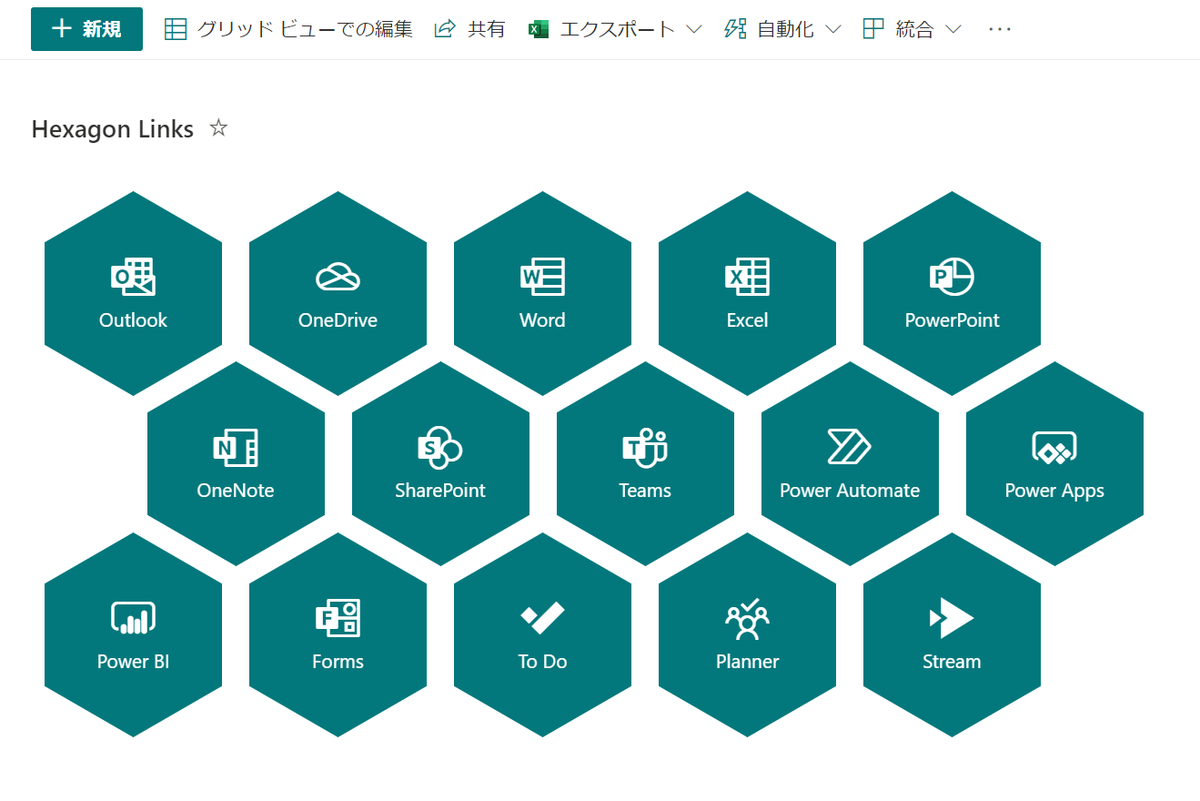Open the Outlook hexagon tile
The image size is (1200, 801).
[x=133, y=294]
